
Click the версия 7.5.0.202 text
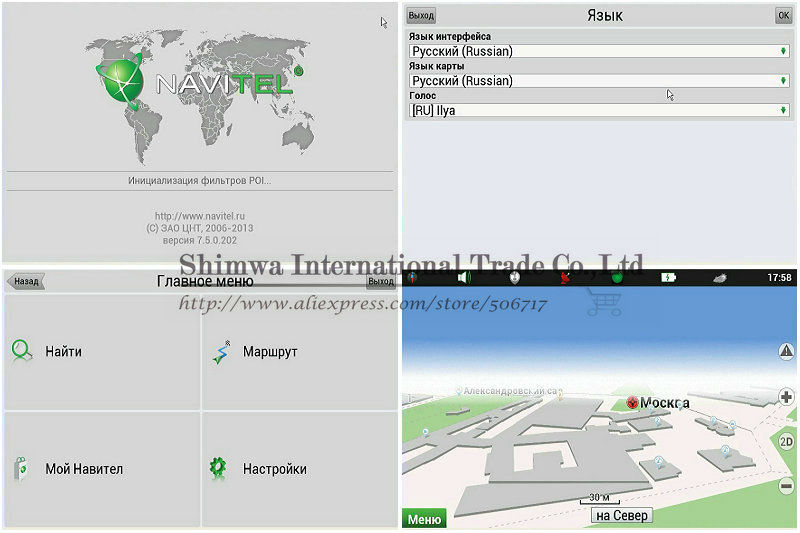[199, 240]
